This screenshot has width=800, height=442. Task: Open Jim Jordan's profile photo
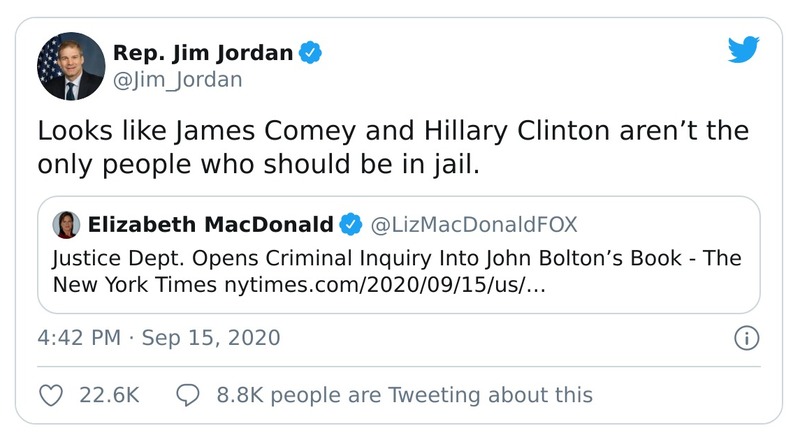69,66
